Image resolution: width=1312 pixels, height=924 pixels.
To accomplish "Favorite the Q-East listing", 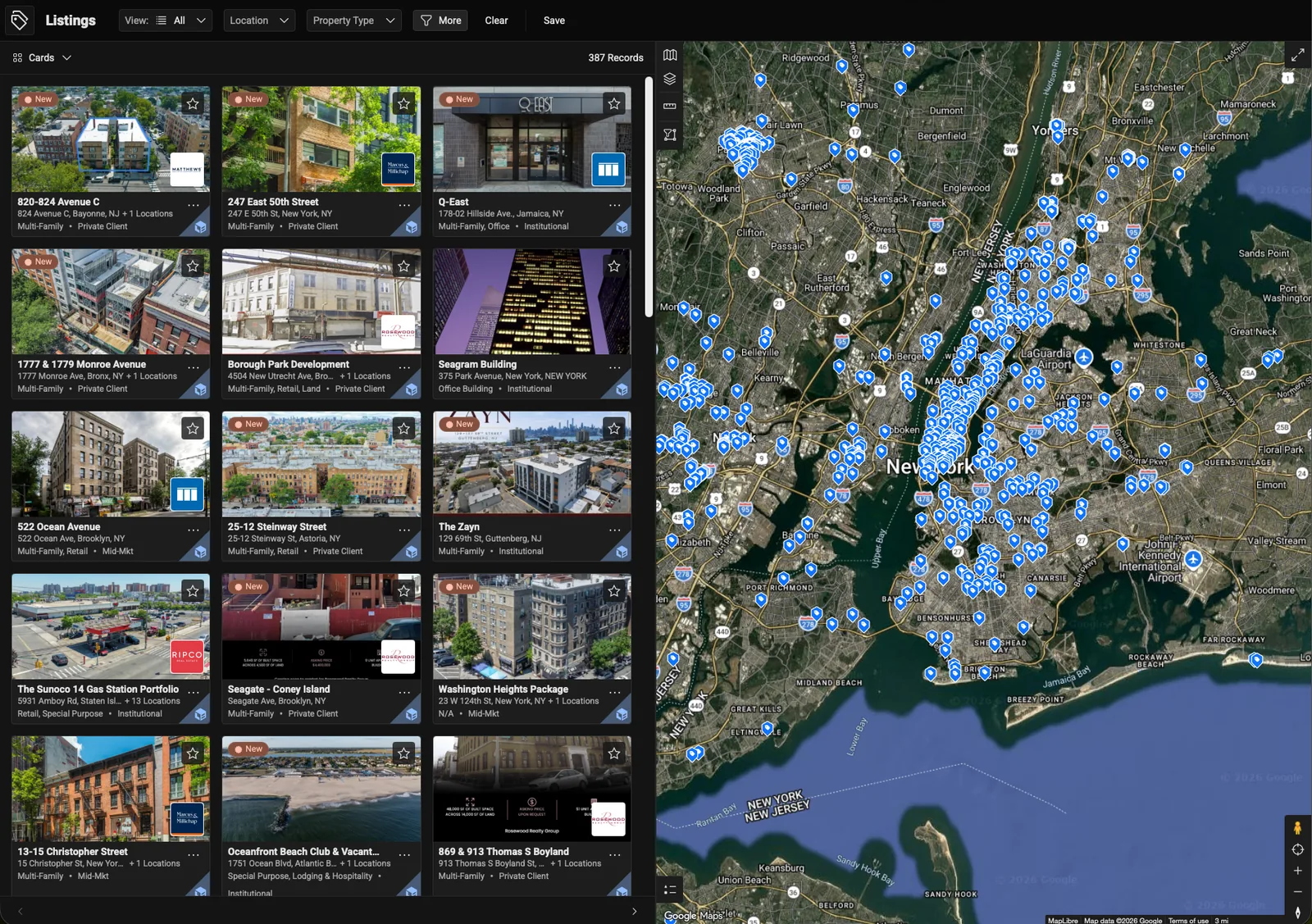I will pos(614,103).
